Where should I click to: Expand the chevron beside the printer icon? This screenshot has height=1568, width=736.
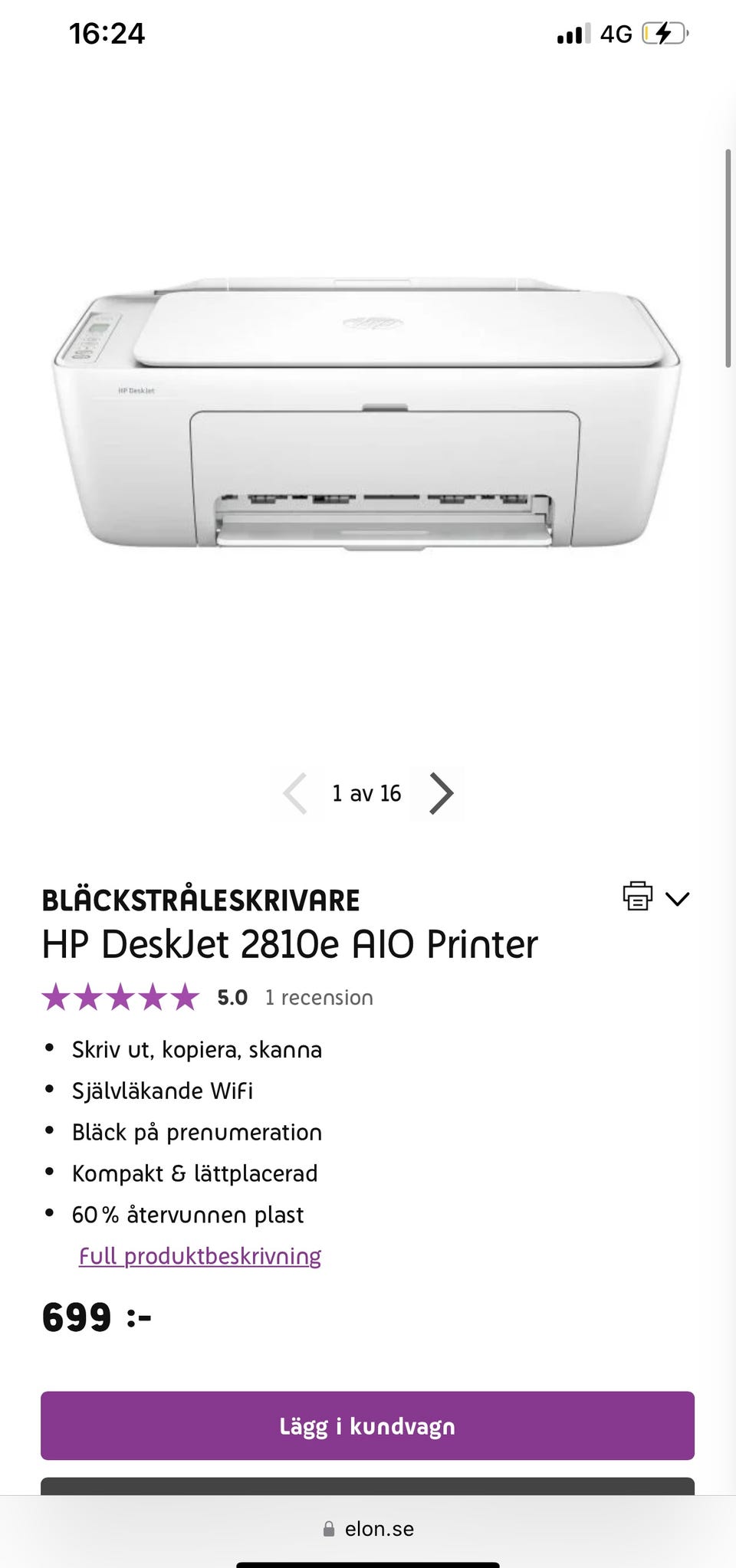[x=678, y=898]
